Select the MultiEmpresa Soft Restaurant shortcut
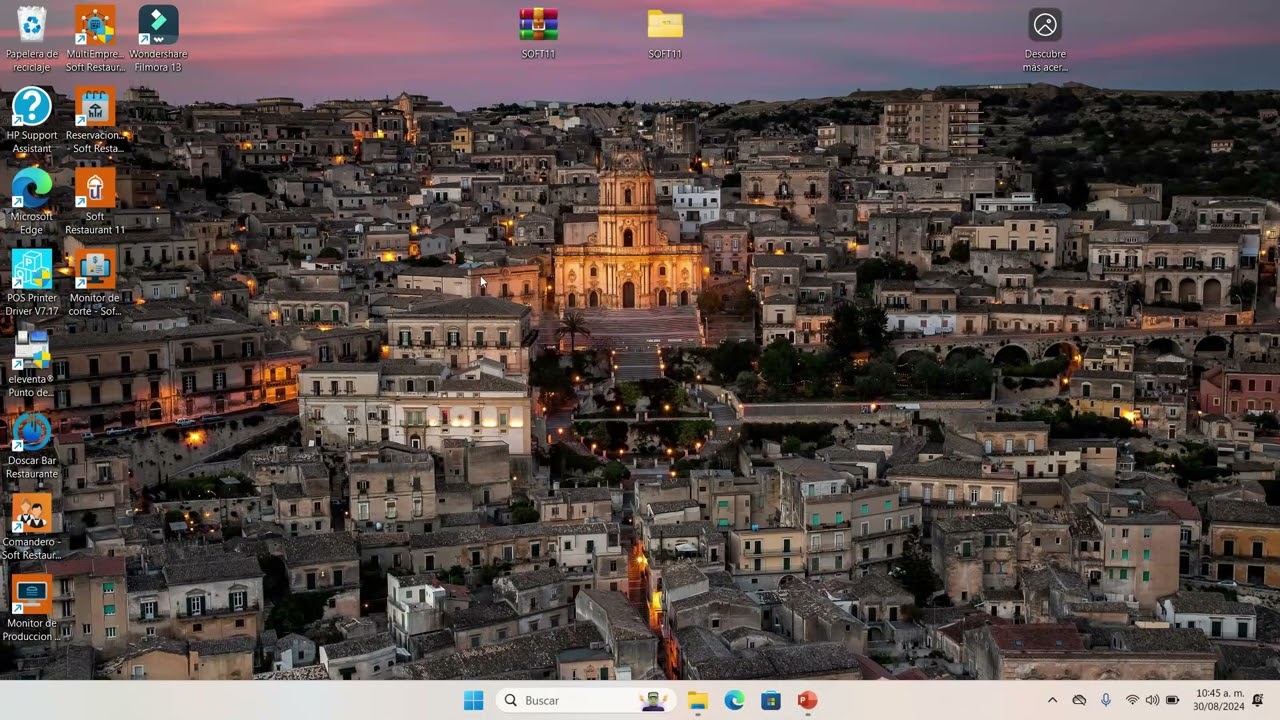The image size is (1280, 720). point(95,39)
